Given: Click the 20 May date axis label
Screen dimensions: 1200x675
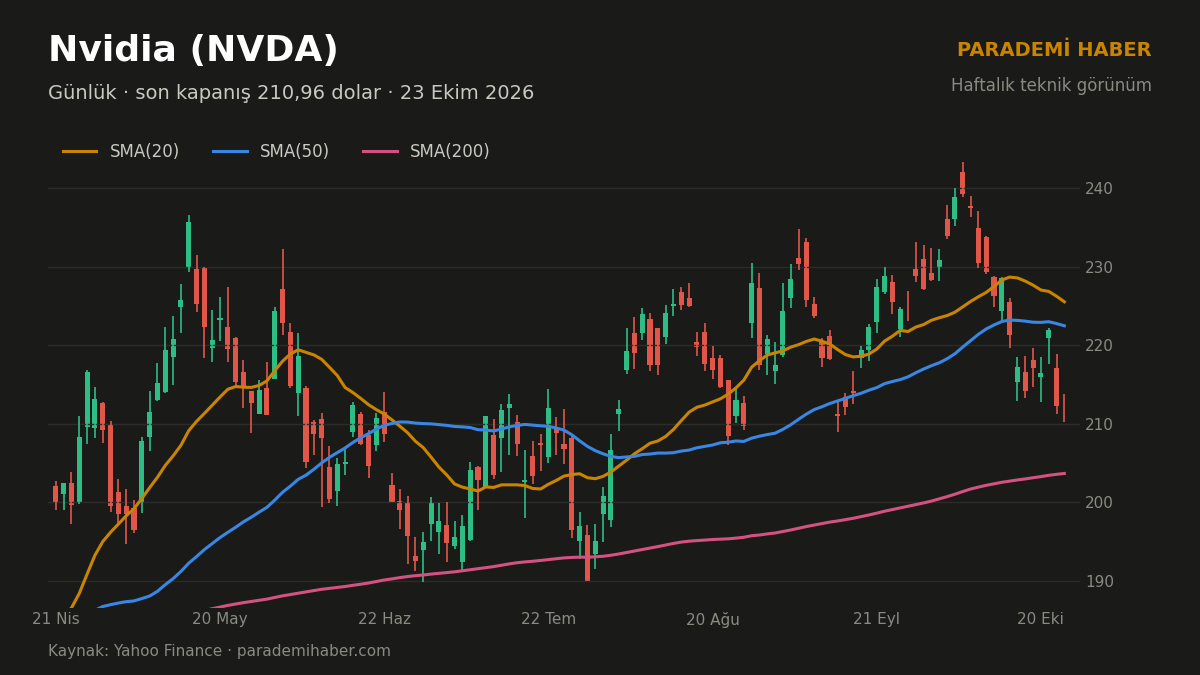Looking at the screenshot, I should [x=220, y=619].
